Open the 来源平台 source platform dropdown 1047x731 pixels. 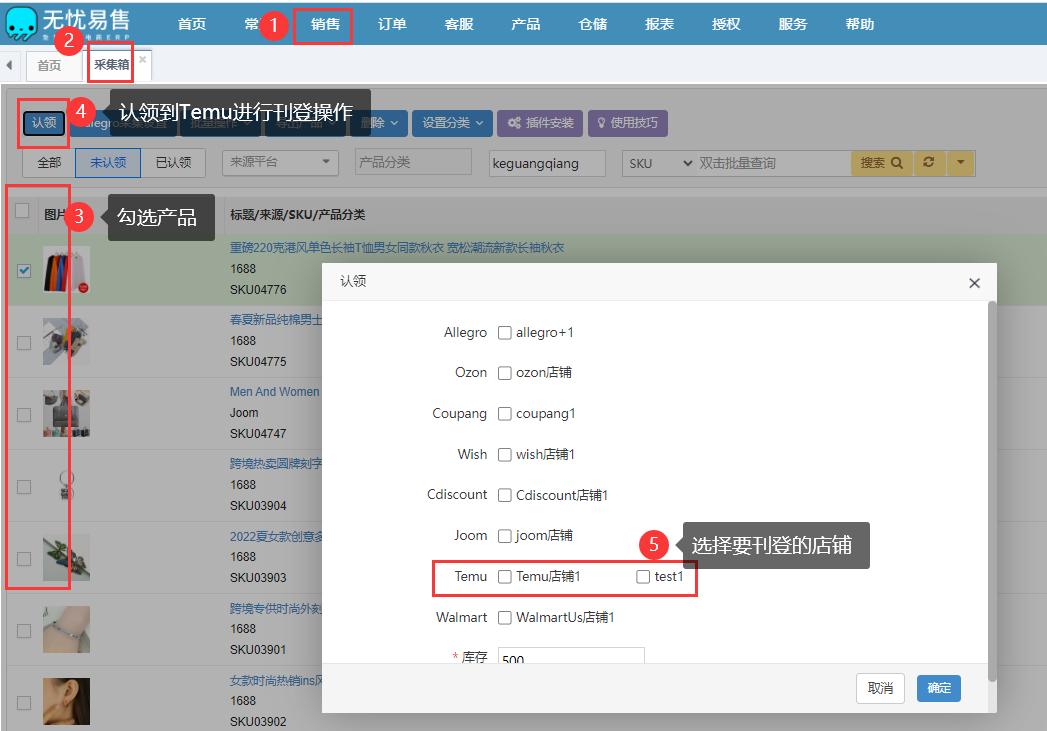280,163
